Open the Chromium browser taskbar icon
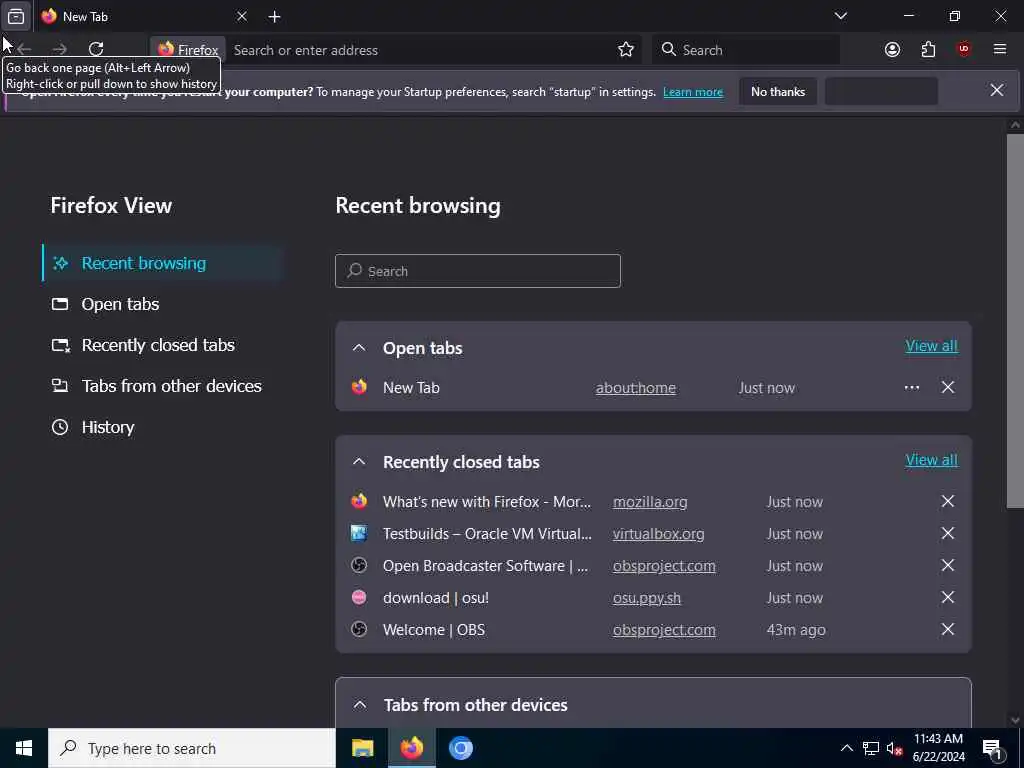This screenshot has height=768, width=1024. pyautogui.click(x=460, y=748)
